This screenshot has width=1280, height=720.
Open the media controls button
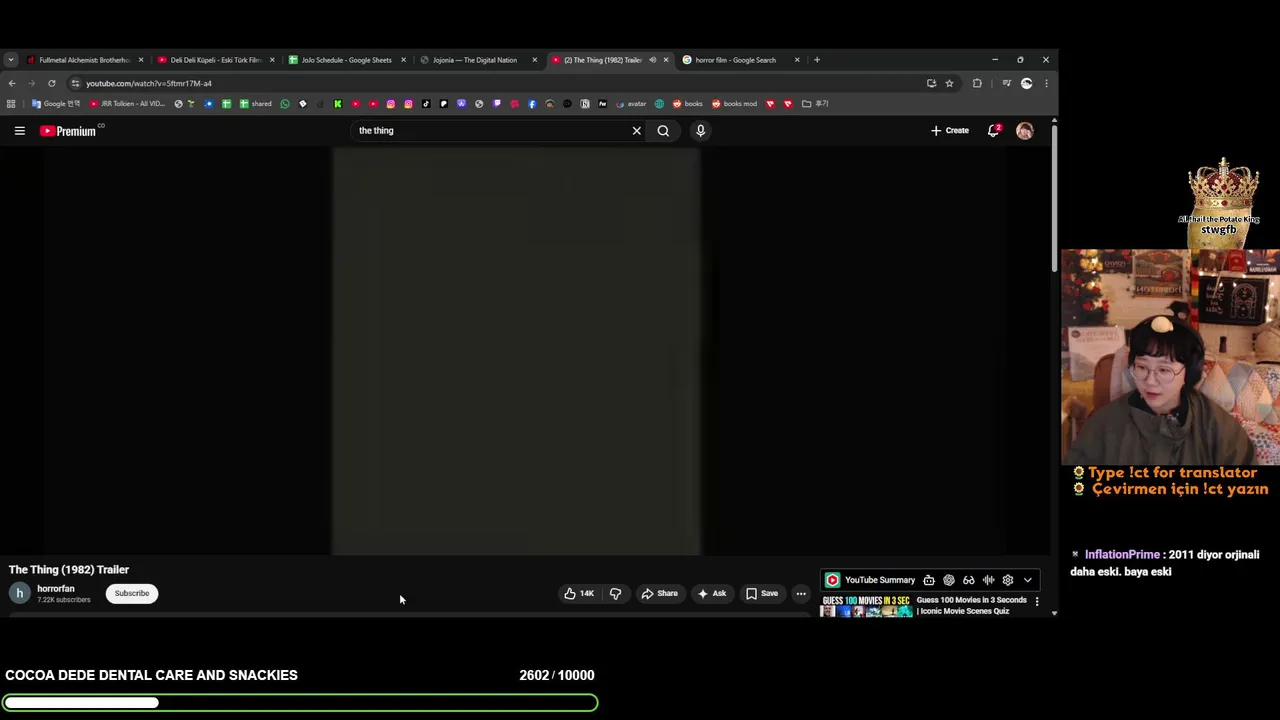(x=1006, y=84)
